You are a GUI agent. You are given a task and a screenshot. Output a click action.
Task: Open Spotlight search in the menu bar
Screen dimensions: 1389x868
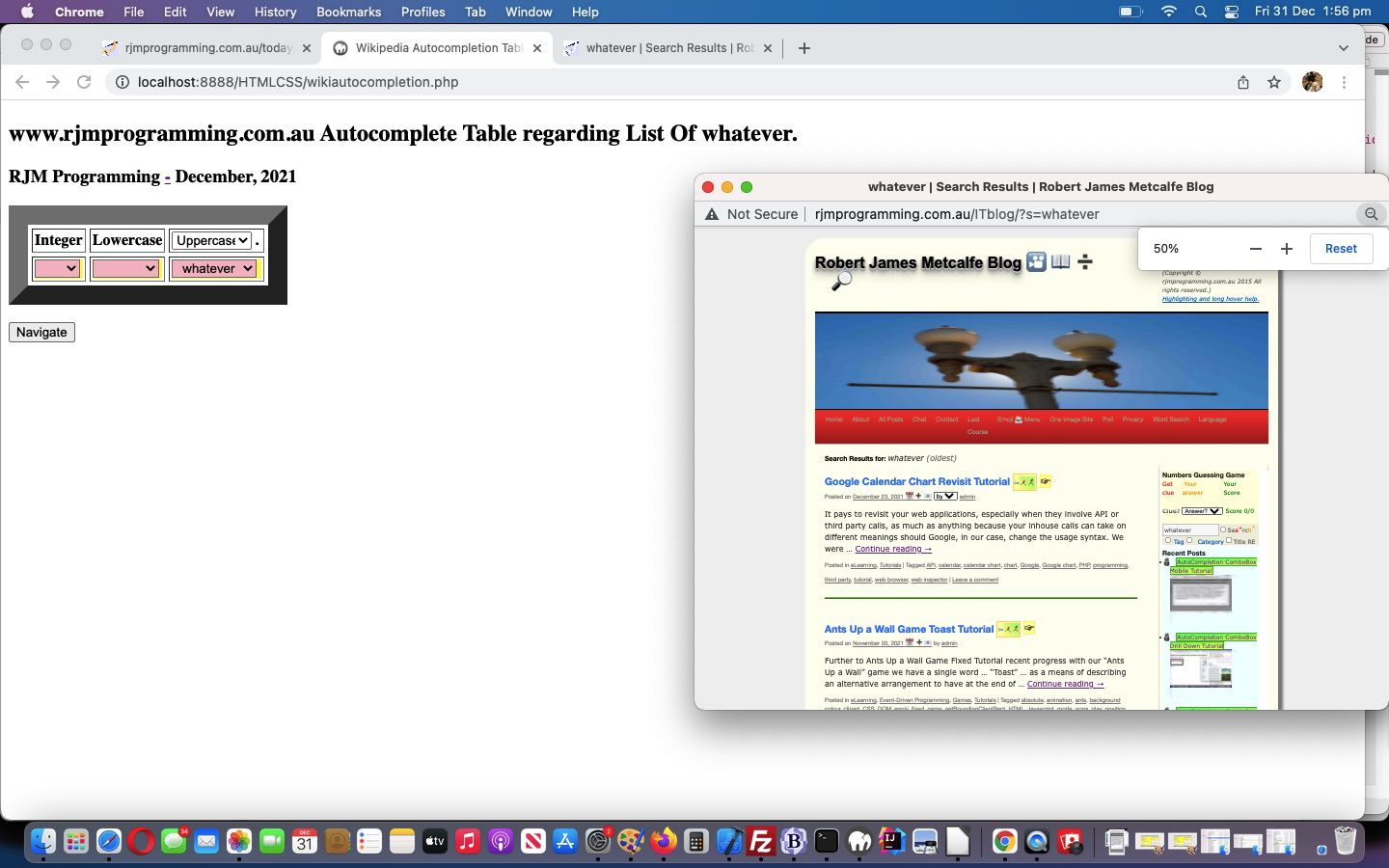(x=1200, y=12)
